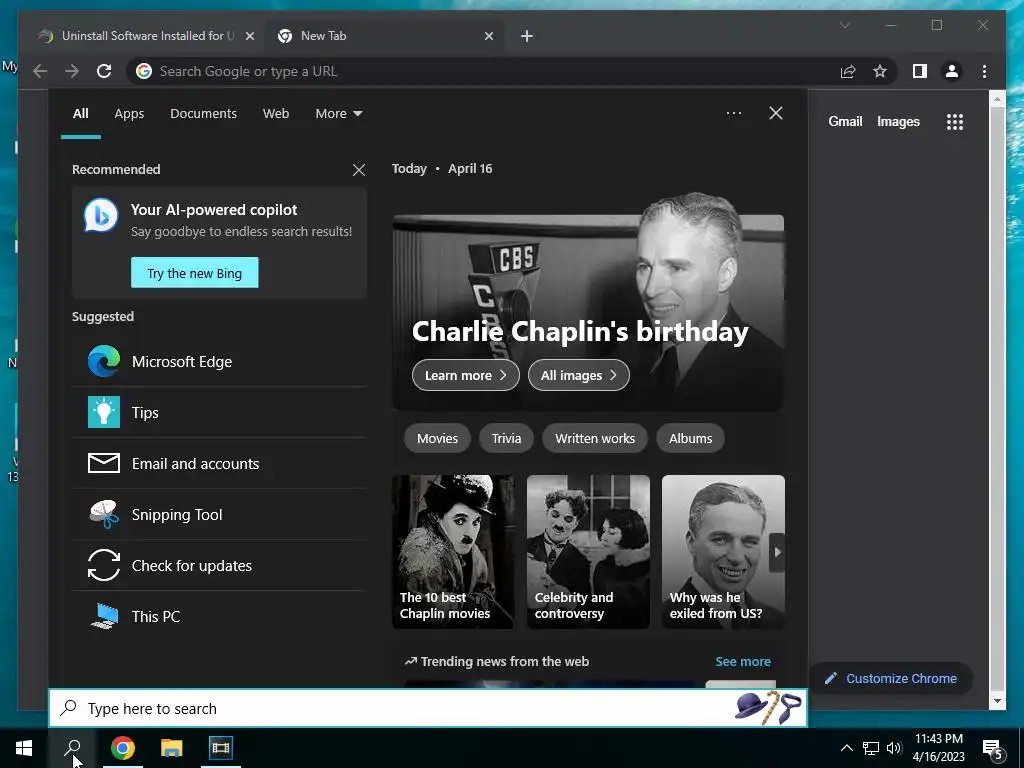Click the scrollbar up arrow in Chrome
1024x768 pixels.
997,99
